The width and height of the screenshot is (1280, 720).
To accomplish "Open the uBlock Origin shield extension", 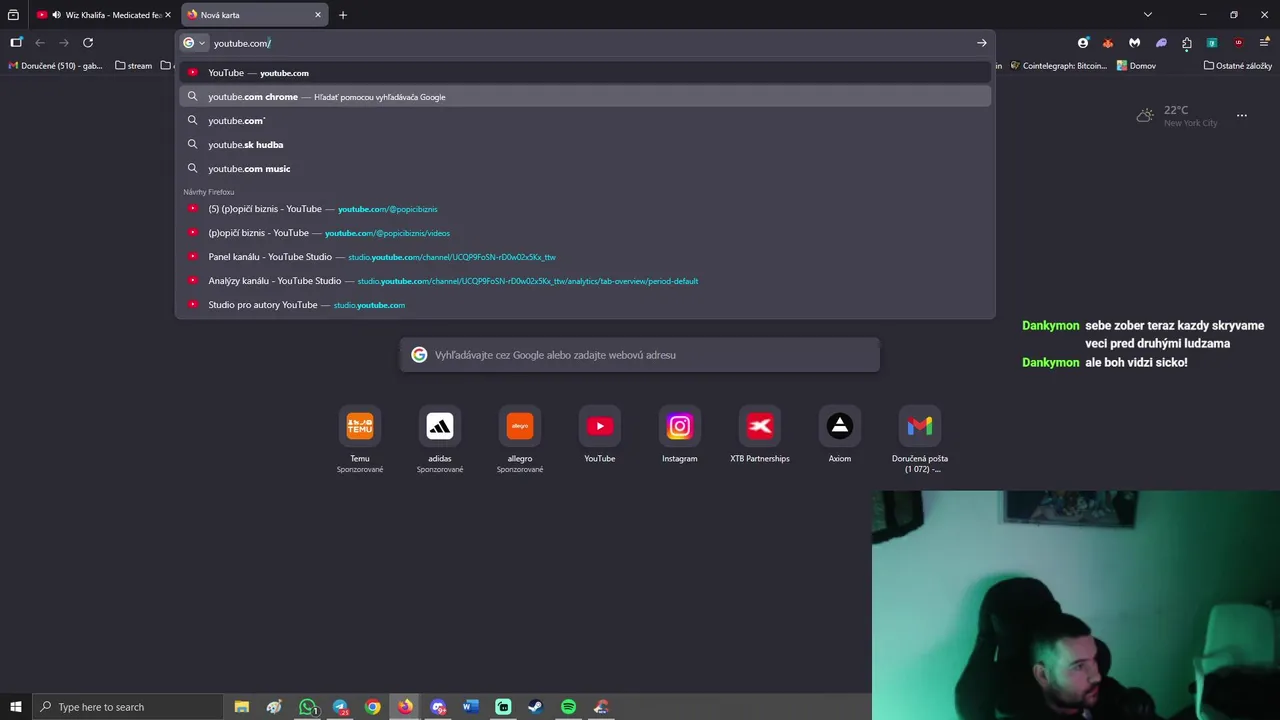I will [x=1238, y=43].
